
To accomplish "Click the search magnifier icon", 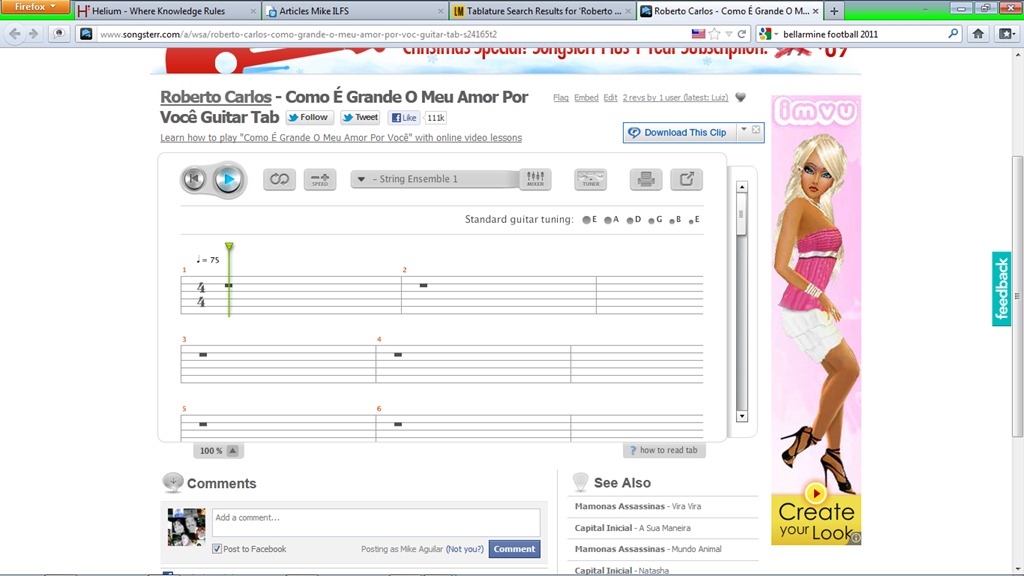I will point(953,34).
